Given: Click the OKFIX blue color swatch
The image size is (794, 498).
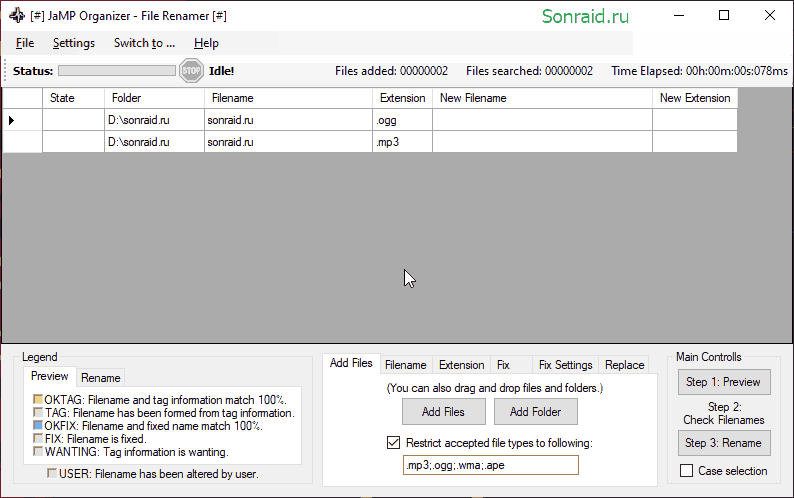Looking at the screenshot, I should pos(38,425).
